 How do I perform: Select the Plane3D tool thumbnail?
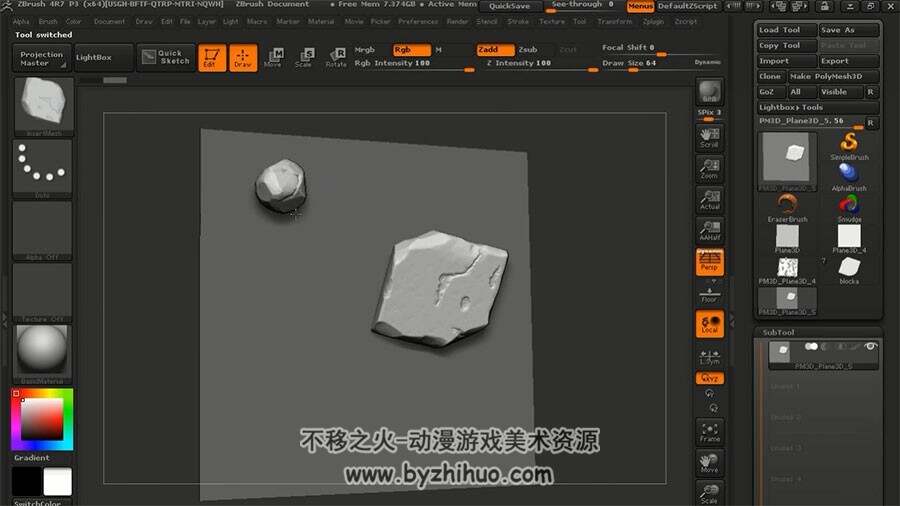coord(787,239)
